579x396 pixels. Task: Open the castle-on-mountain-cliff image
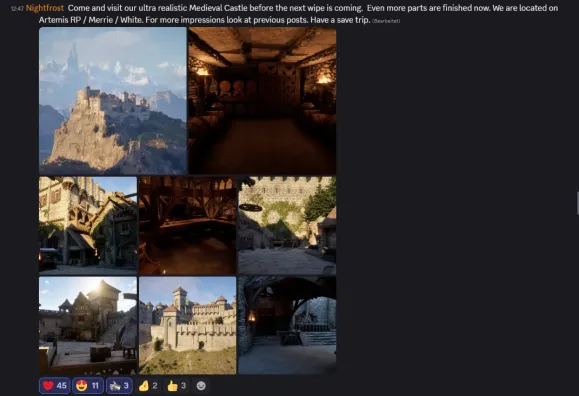[113, 100]
